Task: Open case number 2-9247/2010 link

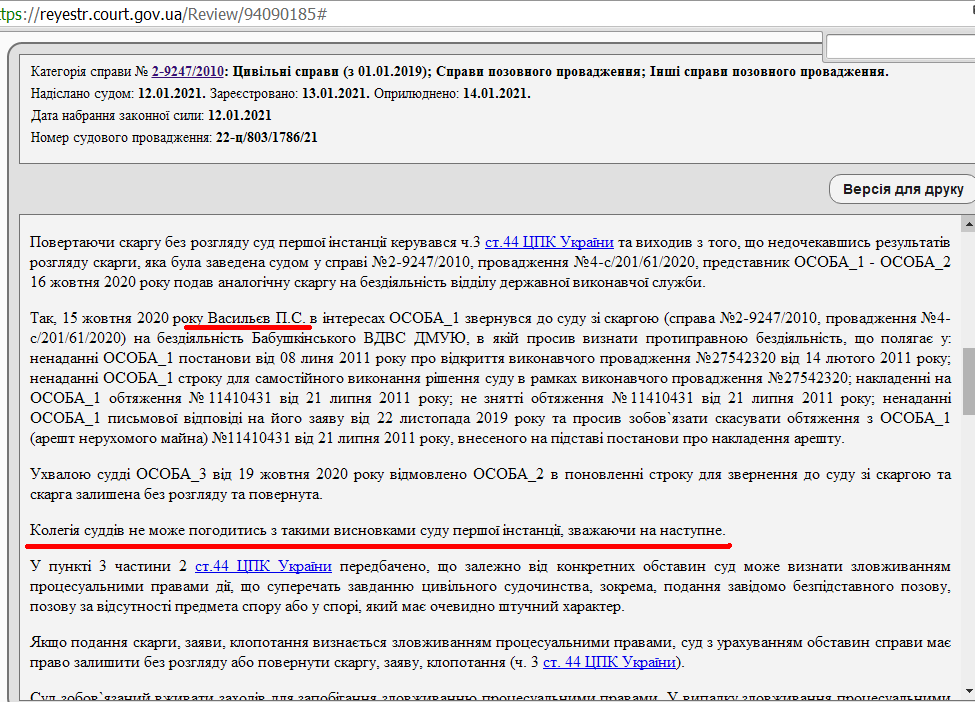Action: point(187,72)
